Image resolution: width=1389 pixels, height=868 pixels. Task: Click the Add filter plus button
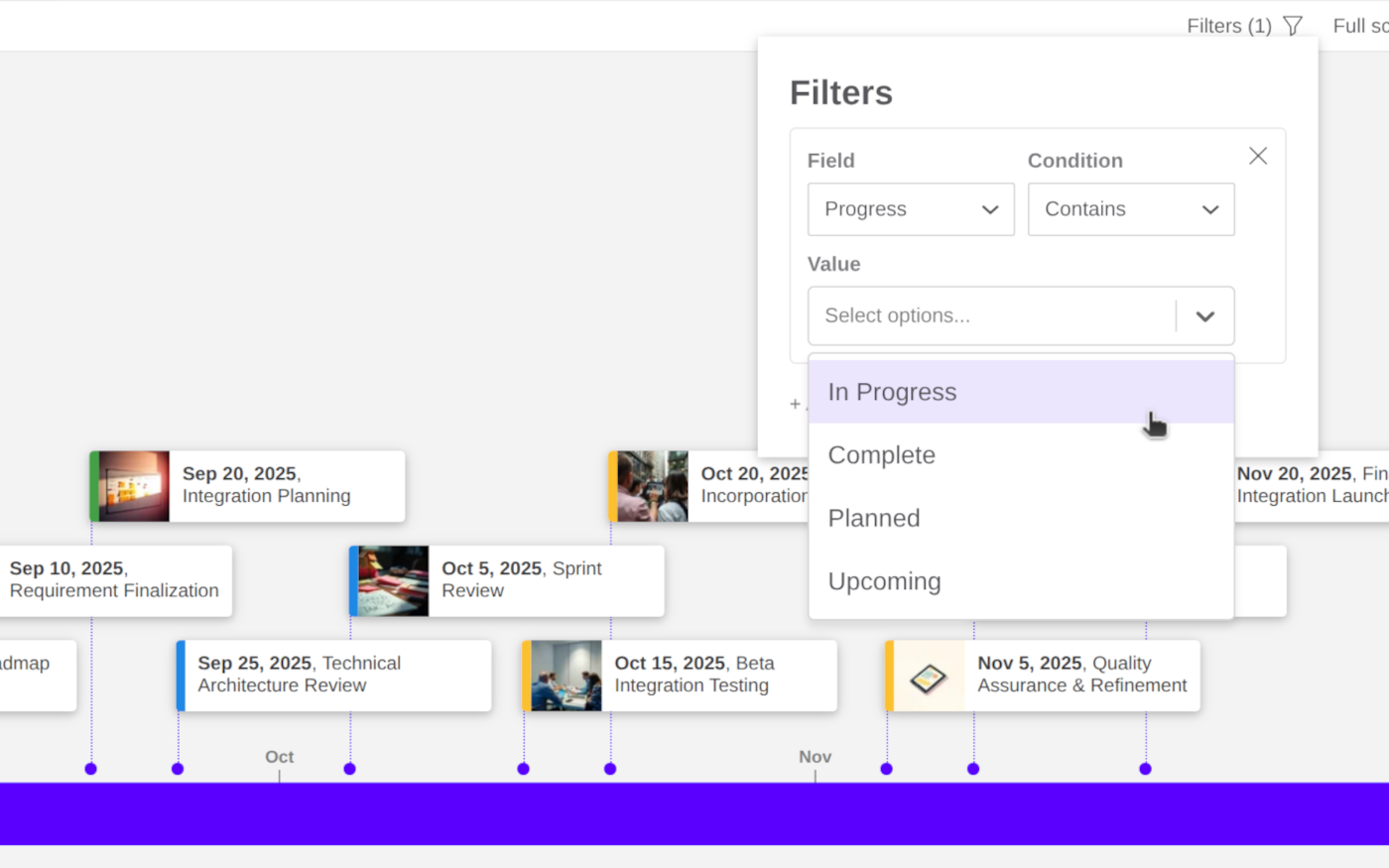pos(797,404)
